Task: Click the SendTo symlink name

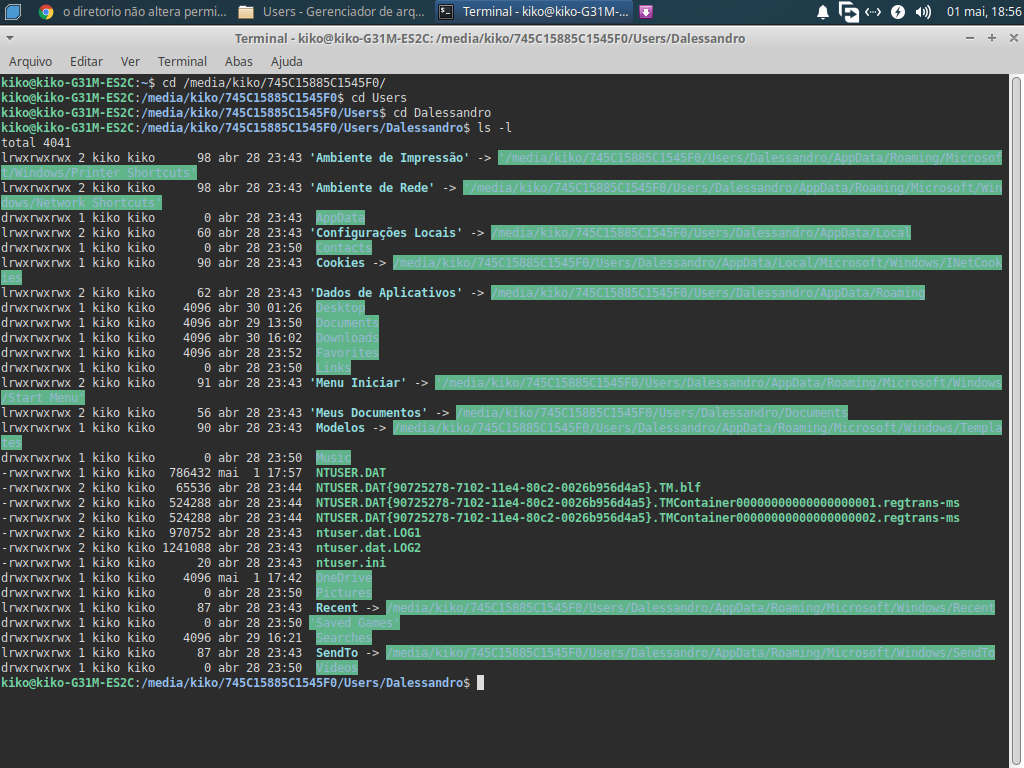Action: (337, 653)
